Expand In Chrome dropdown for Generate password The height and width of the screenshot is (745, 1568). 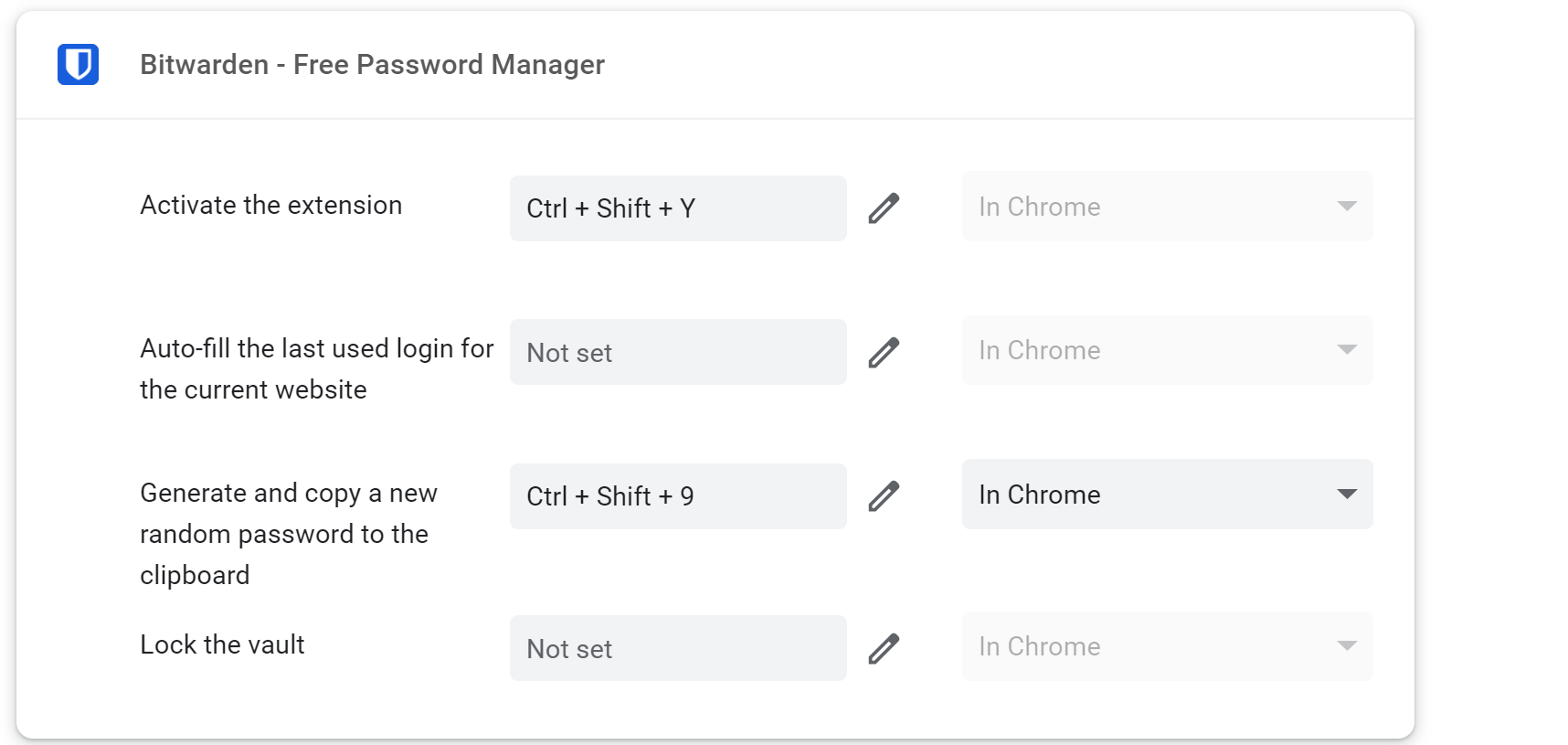[1166, 495]
